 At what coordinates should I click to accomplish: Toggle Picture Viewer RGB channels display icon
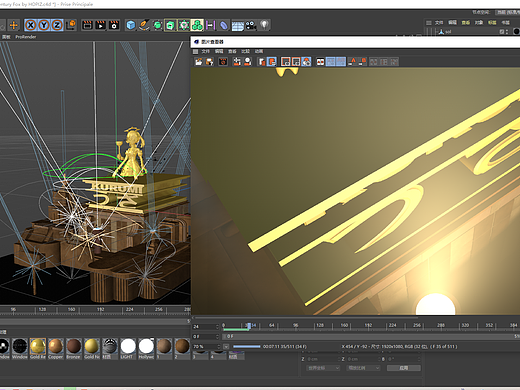click(306, 62)
